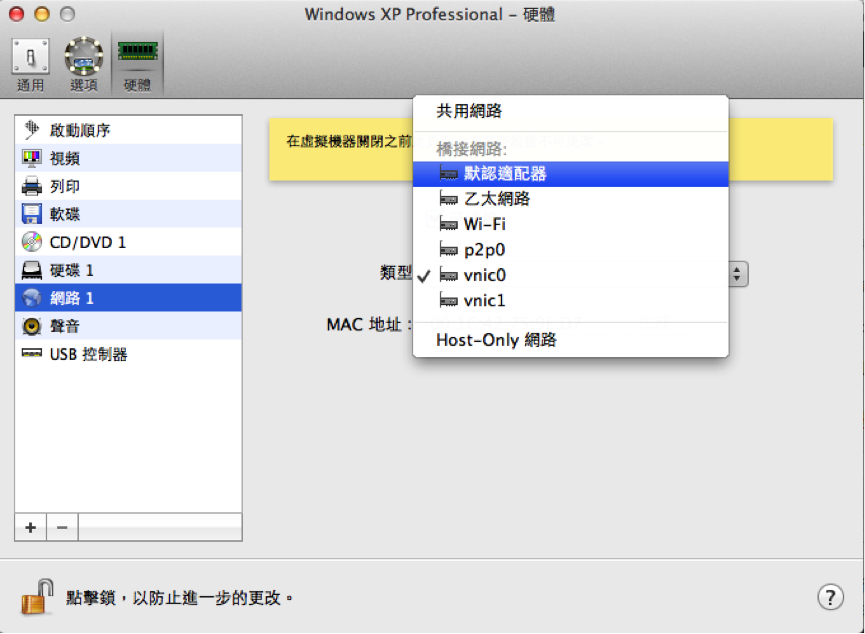Click the lock icon to prevent changes
Viewport: 865px width, 634px height.
(37, 596)
